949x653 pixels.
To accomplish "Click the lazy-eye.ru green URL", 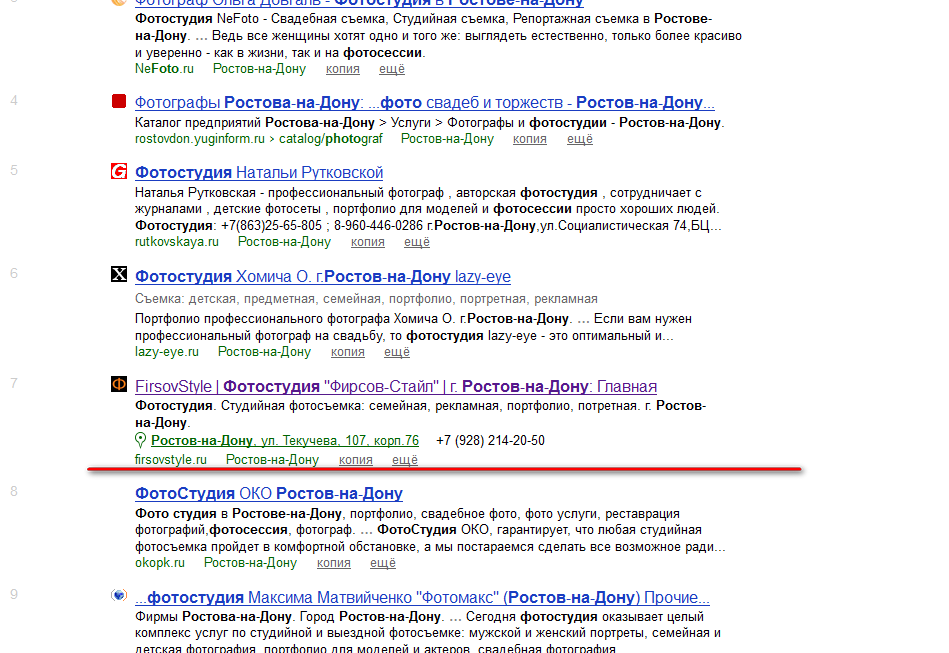I will (x=166, y=352).
